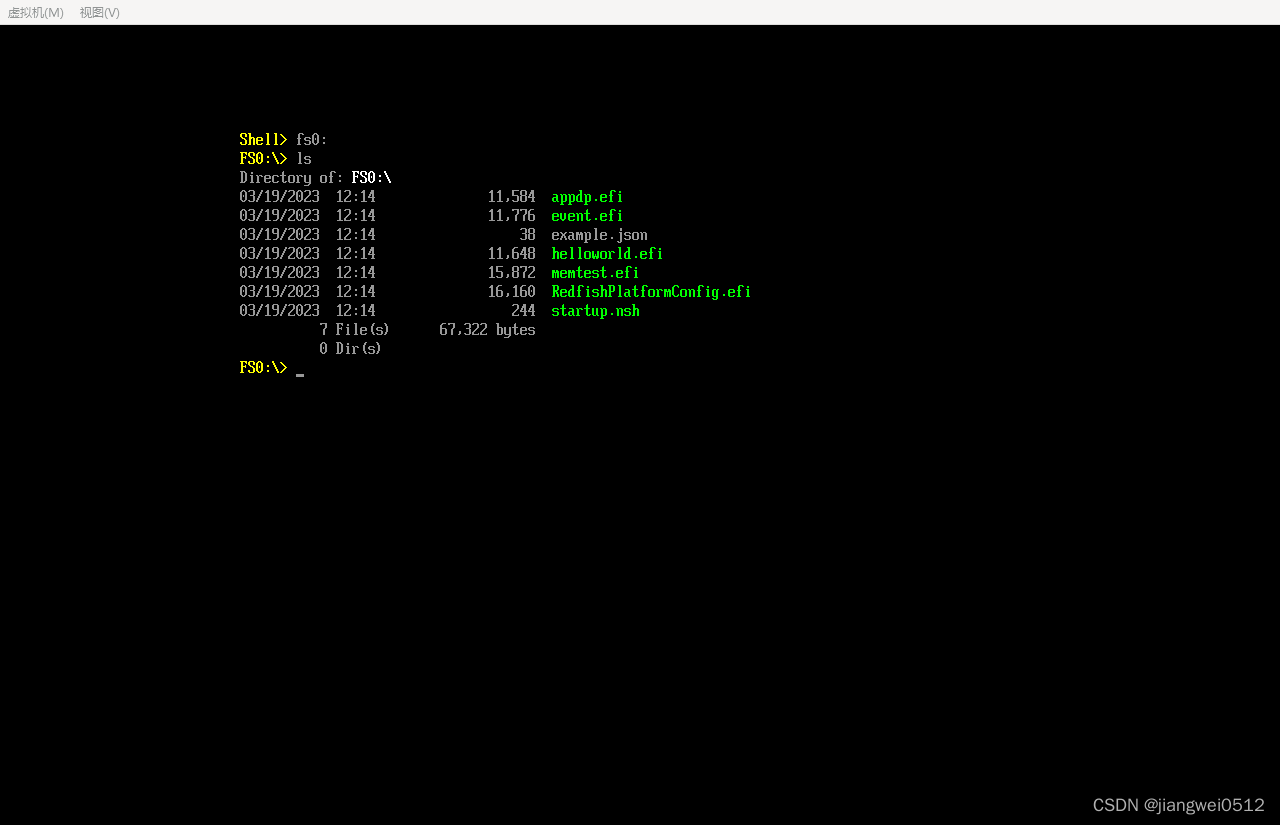1280x825 pixels.
Task: Select the Shell> prompt text
Action: (x=263, y=139)
